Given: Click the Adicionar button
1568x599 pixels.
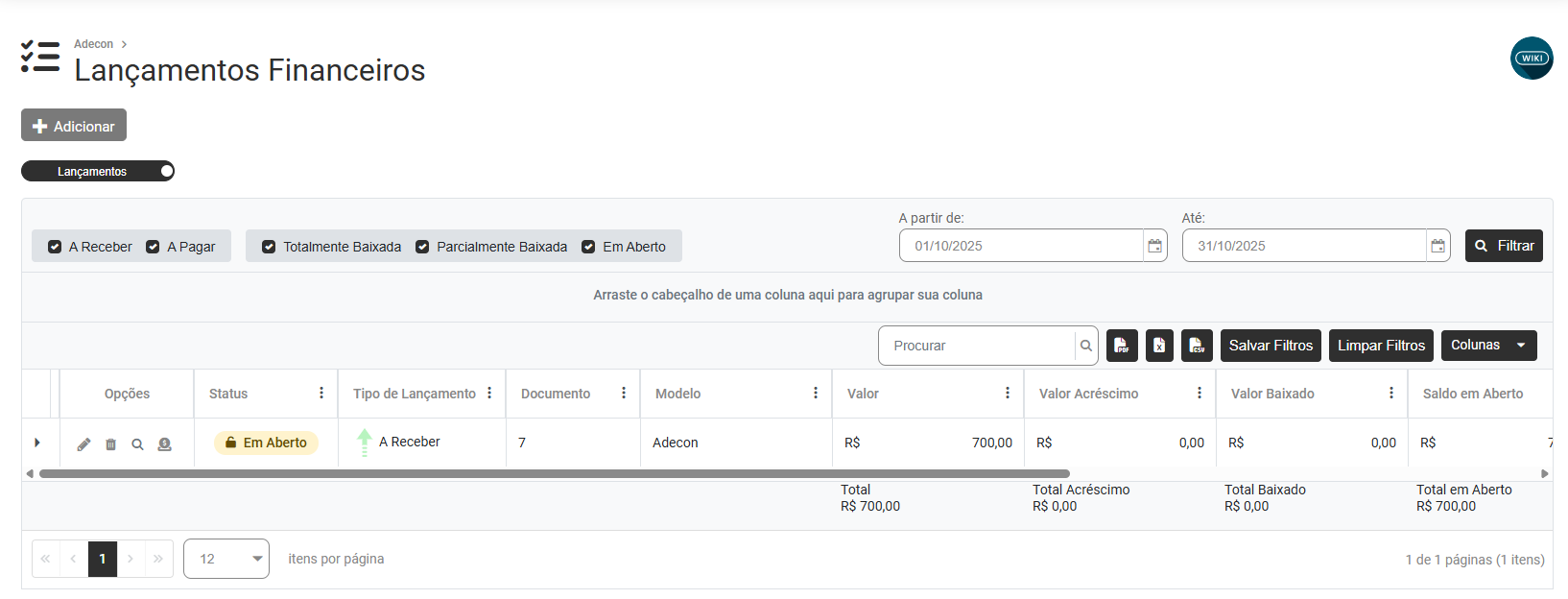Looking at the screenshot, I should pyautogui.click(x=74, y=126).
